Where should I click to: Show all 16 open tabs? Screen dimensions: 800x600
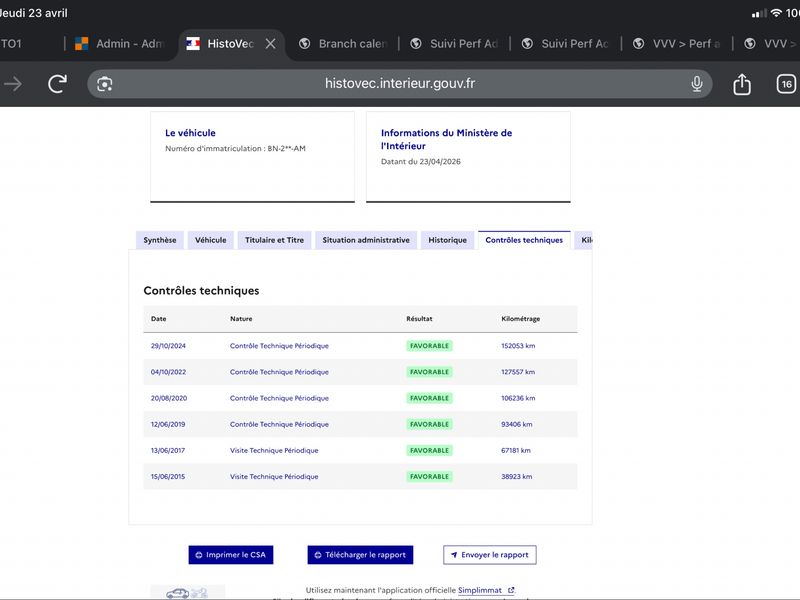point(786,84)
